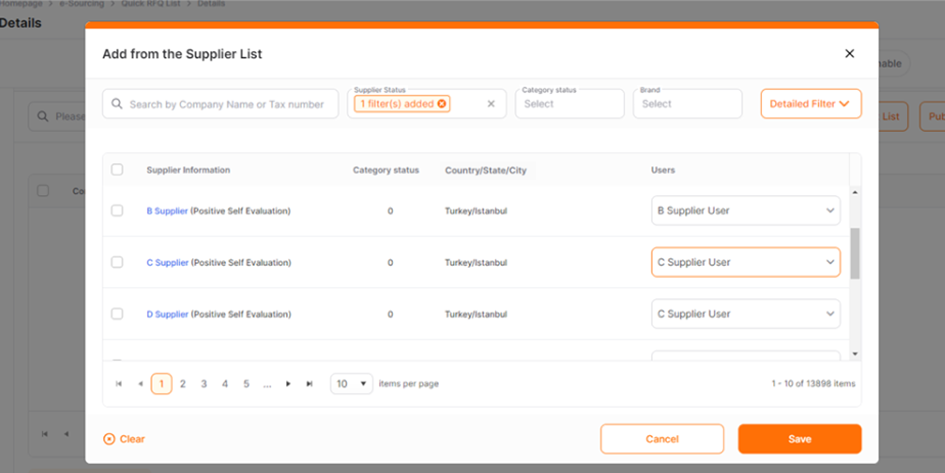Click the Clear icon at bottom left
Image resolution: width=945 pixels, height=473 pixels.
click(109, 439)
